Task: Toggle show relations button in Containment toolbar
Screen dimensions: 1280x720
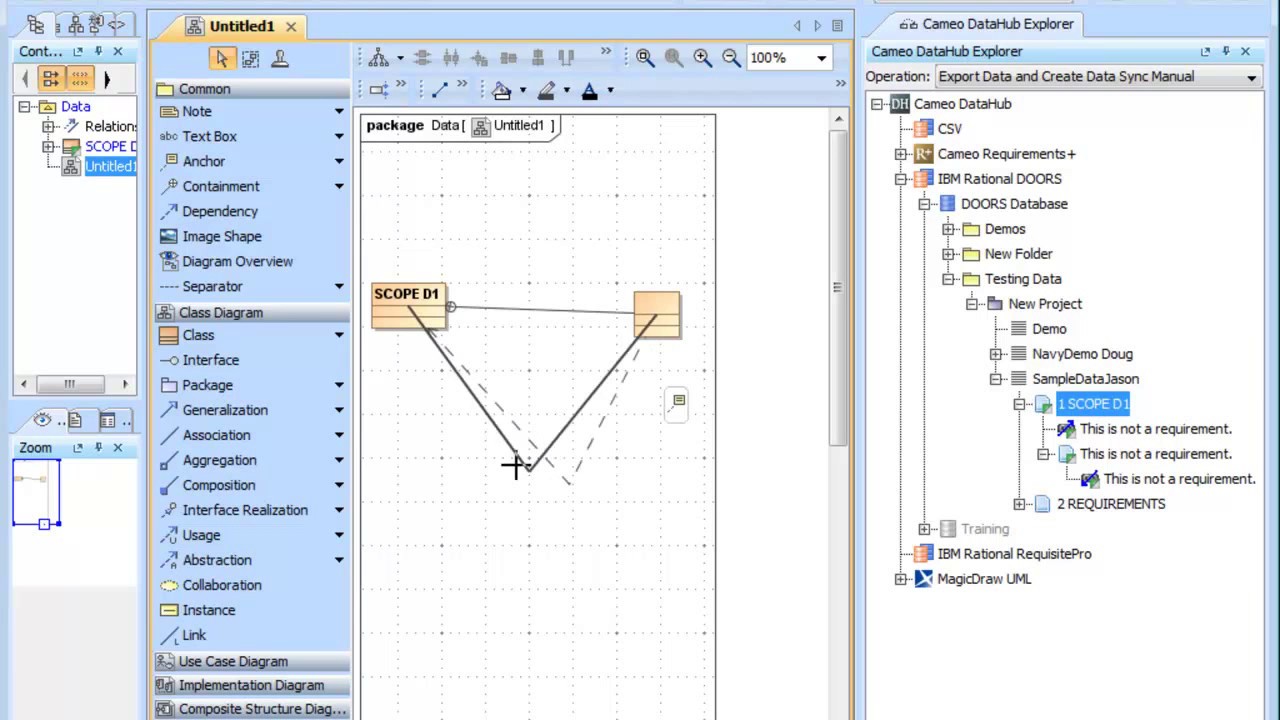Action: (x=51, y=78)
